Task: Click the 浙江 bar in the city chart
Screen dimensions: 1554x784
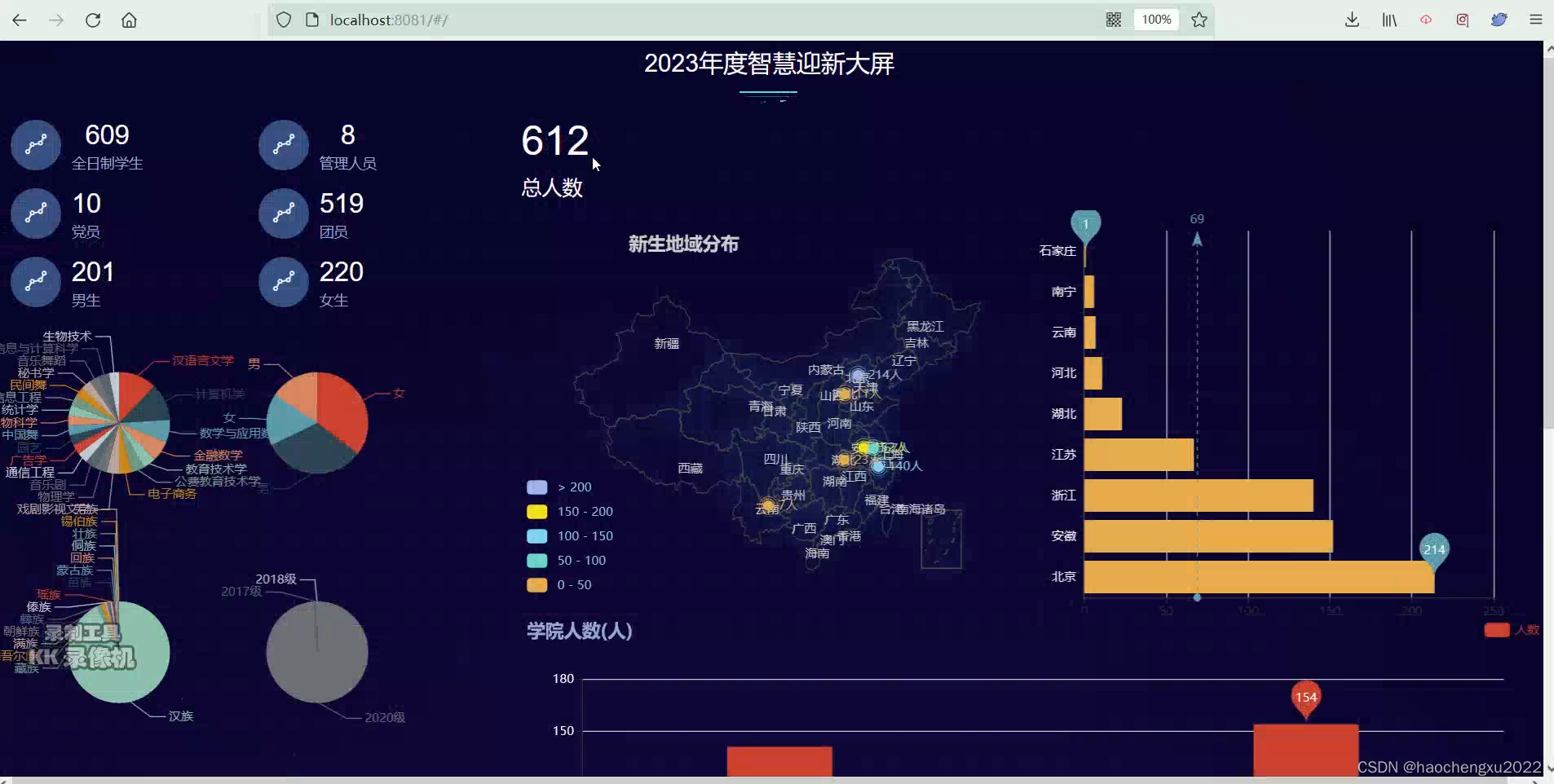Action: (1199, 496)
